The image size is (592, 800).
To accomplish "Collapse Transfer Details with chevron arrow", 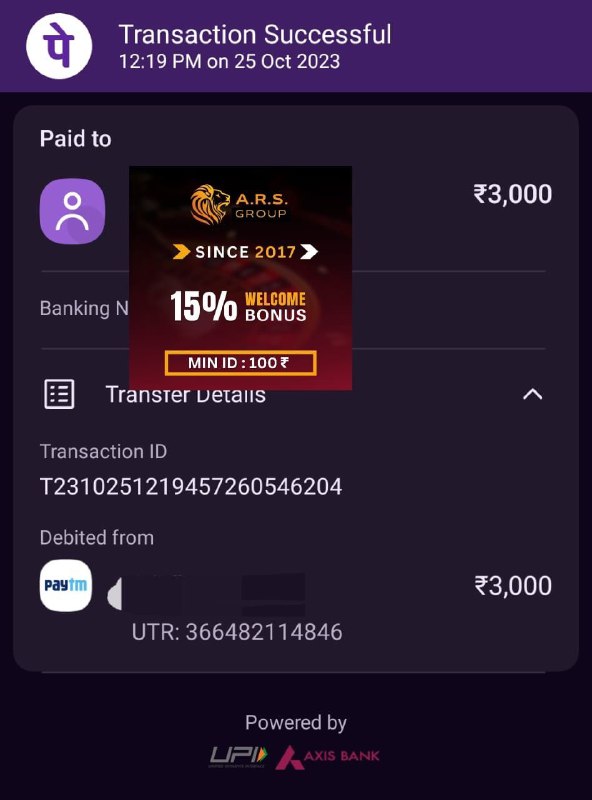I will pos(532,394).
